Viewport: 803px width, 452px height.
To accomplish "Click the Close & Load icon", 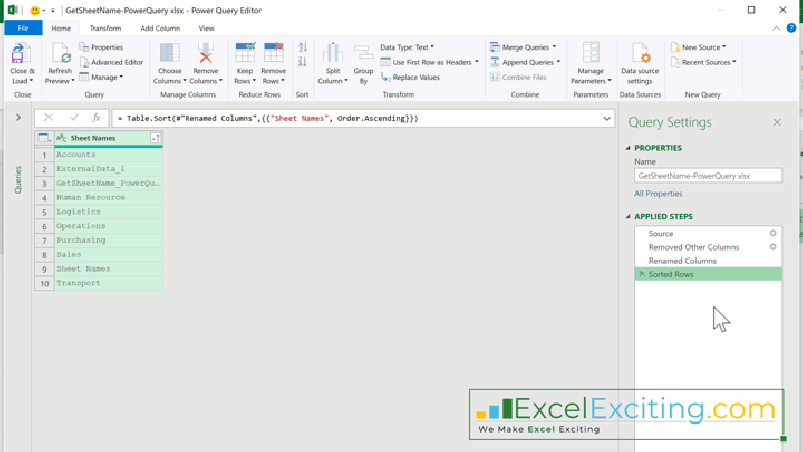I will (x=20, y=54).
